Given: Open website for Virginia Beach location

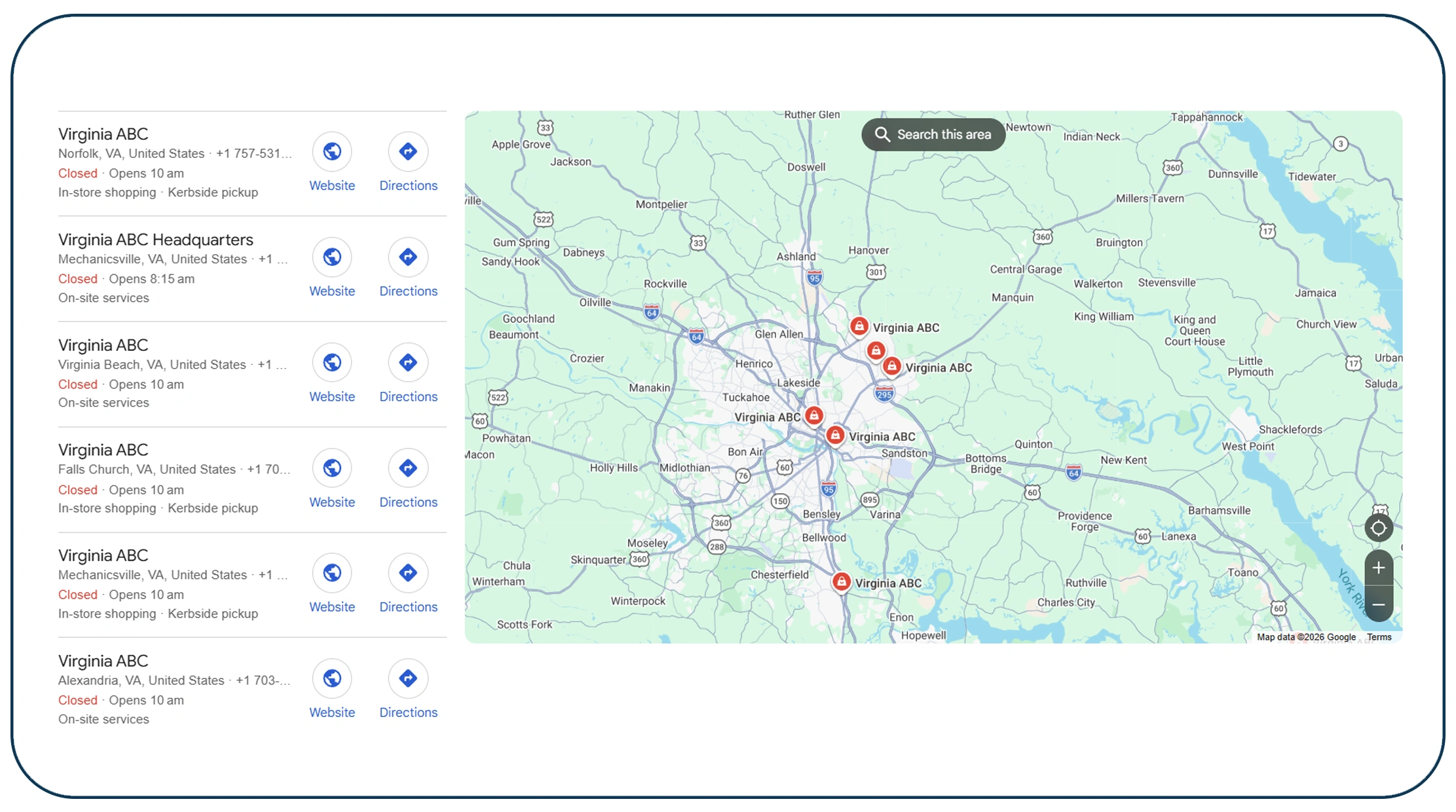Looking at the screenshot, I should pyautogui.click(x=332, y=362).
